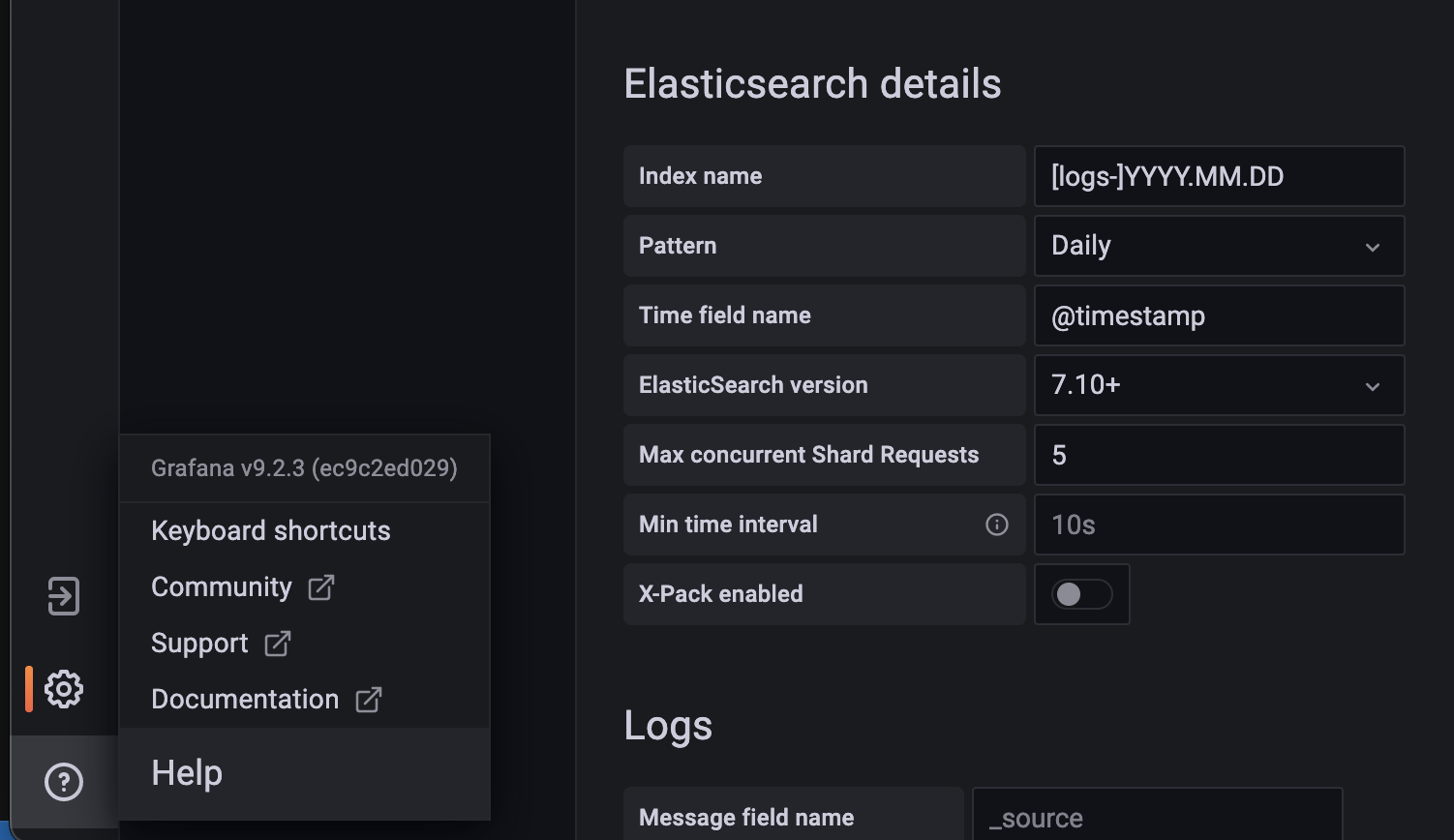
Task: Open the Community link
Action: pos(222,587)
